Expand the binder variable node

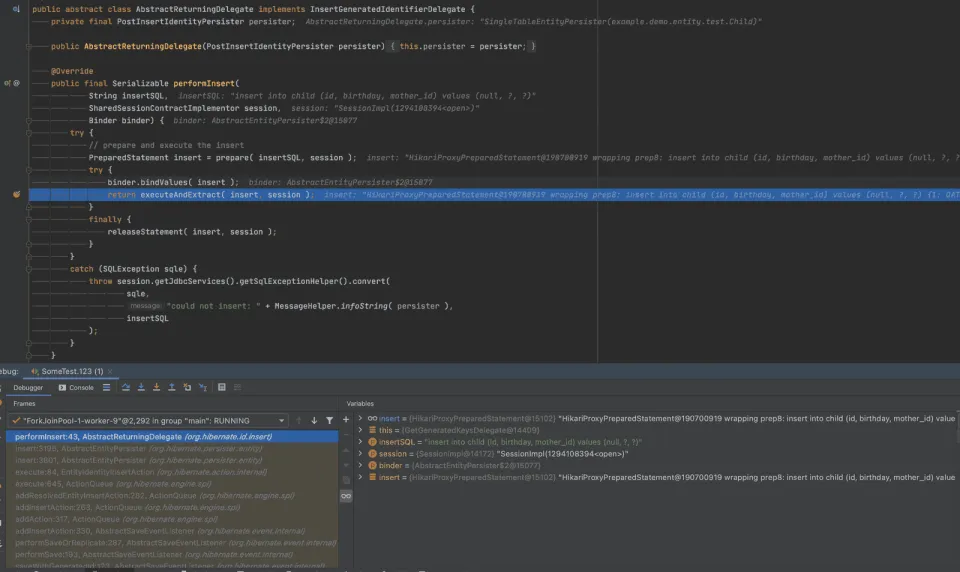click(x=360, y=465)
